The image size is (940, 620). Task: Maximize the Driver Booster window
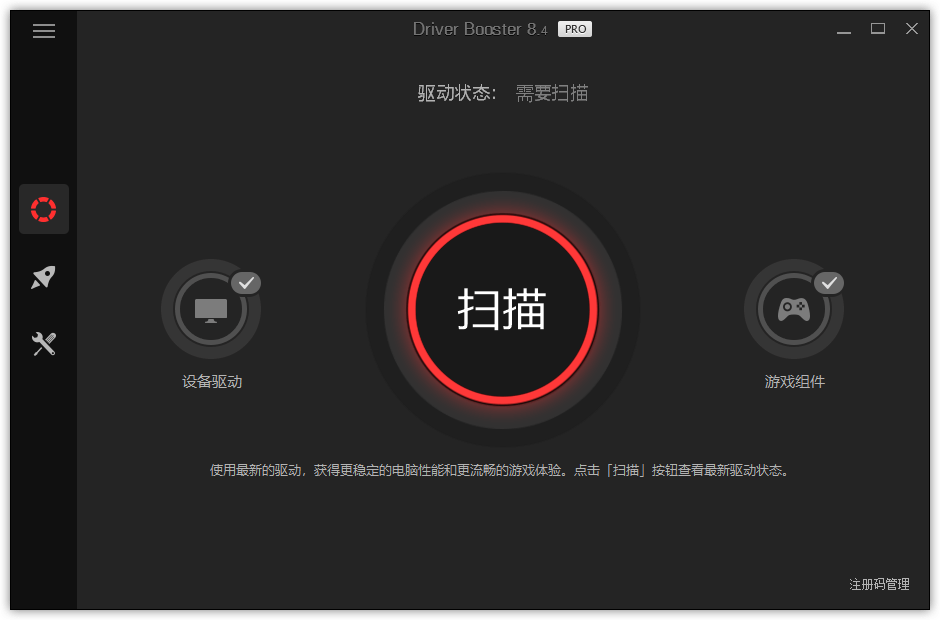click(877, 29)
